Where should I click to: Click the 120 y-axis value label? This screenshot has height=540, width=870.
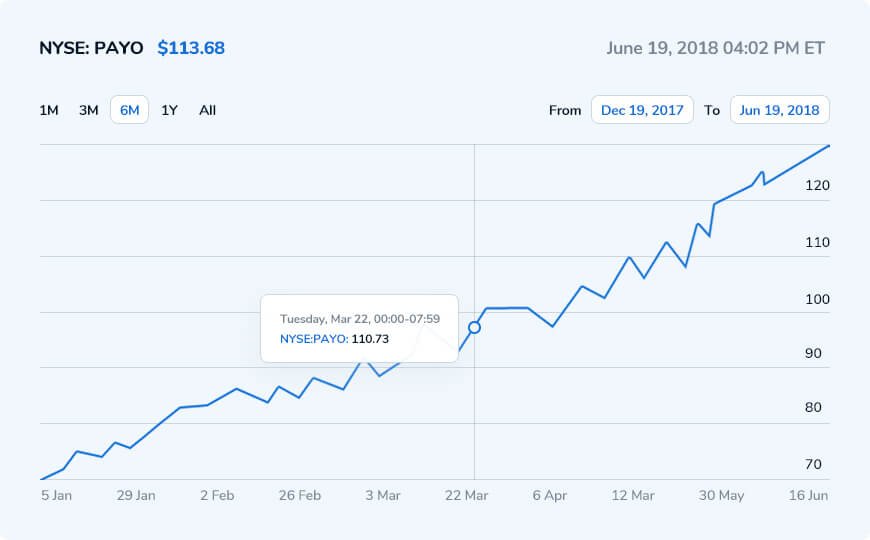(817, 186)
